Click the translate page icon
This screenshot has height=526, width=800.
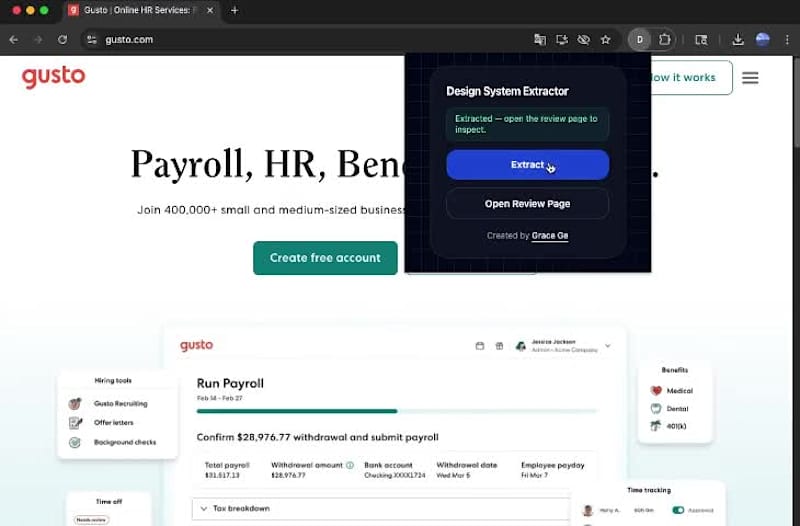tap(539, 40)
